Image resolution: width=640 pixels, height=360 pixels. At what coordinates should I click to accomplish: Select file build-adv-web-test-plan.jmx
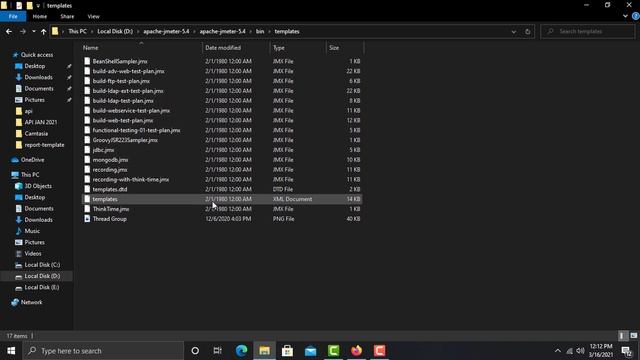[x=129, y=71]
